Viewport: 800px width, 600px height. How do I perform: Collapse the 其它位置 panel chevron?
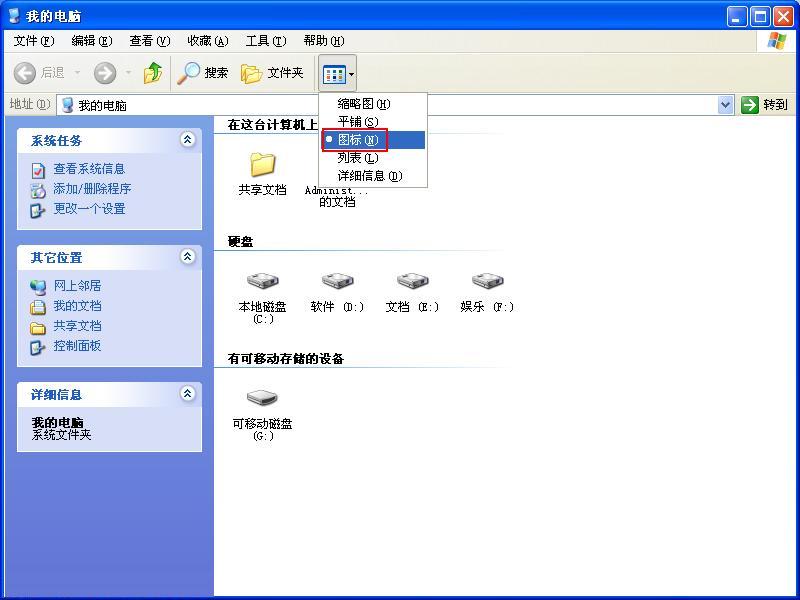[x=188, y=256]
